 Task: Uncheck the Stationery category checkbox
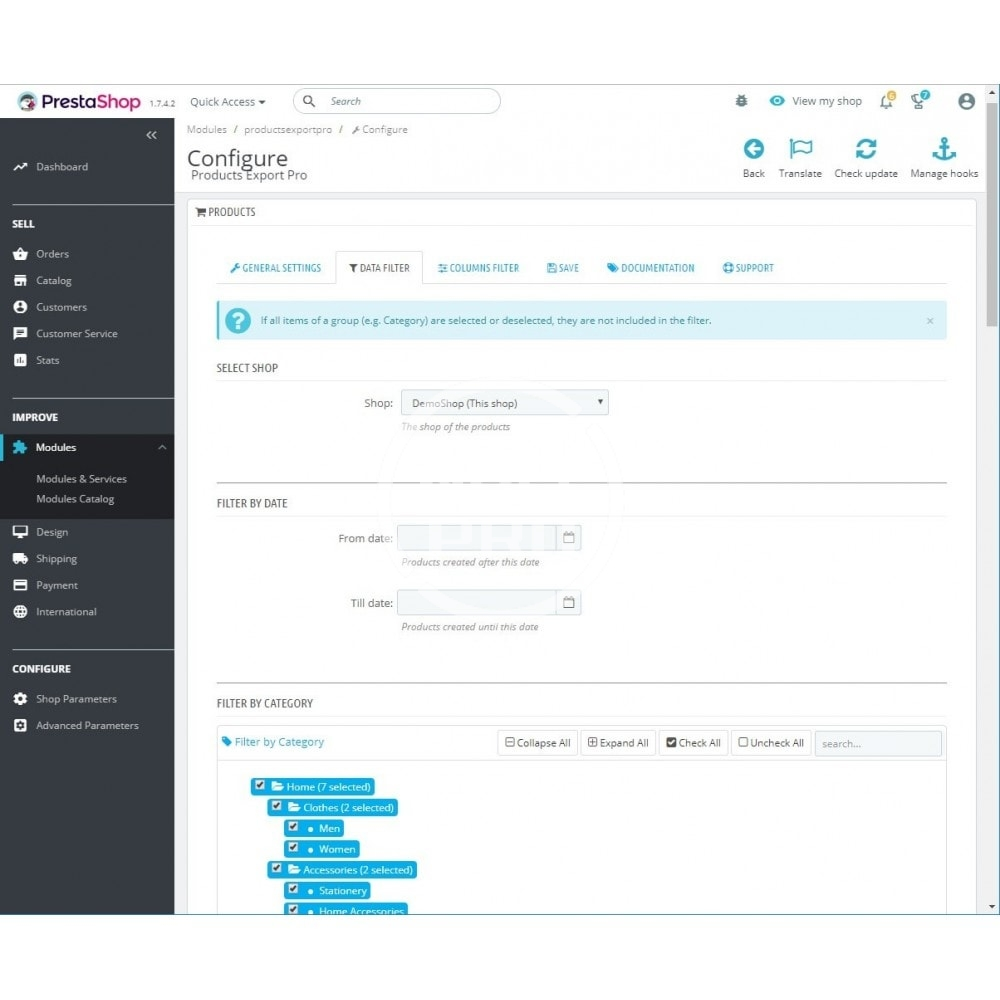pos(293,889)
